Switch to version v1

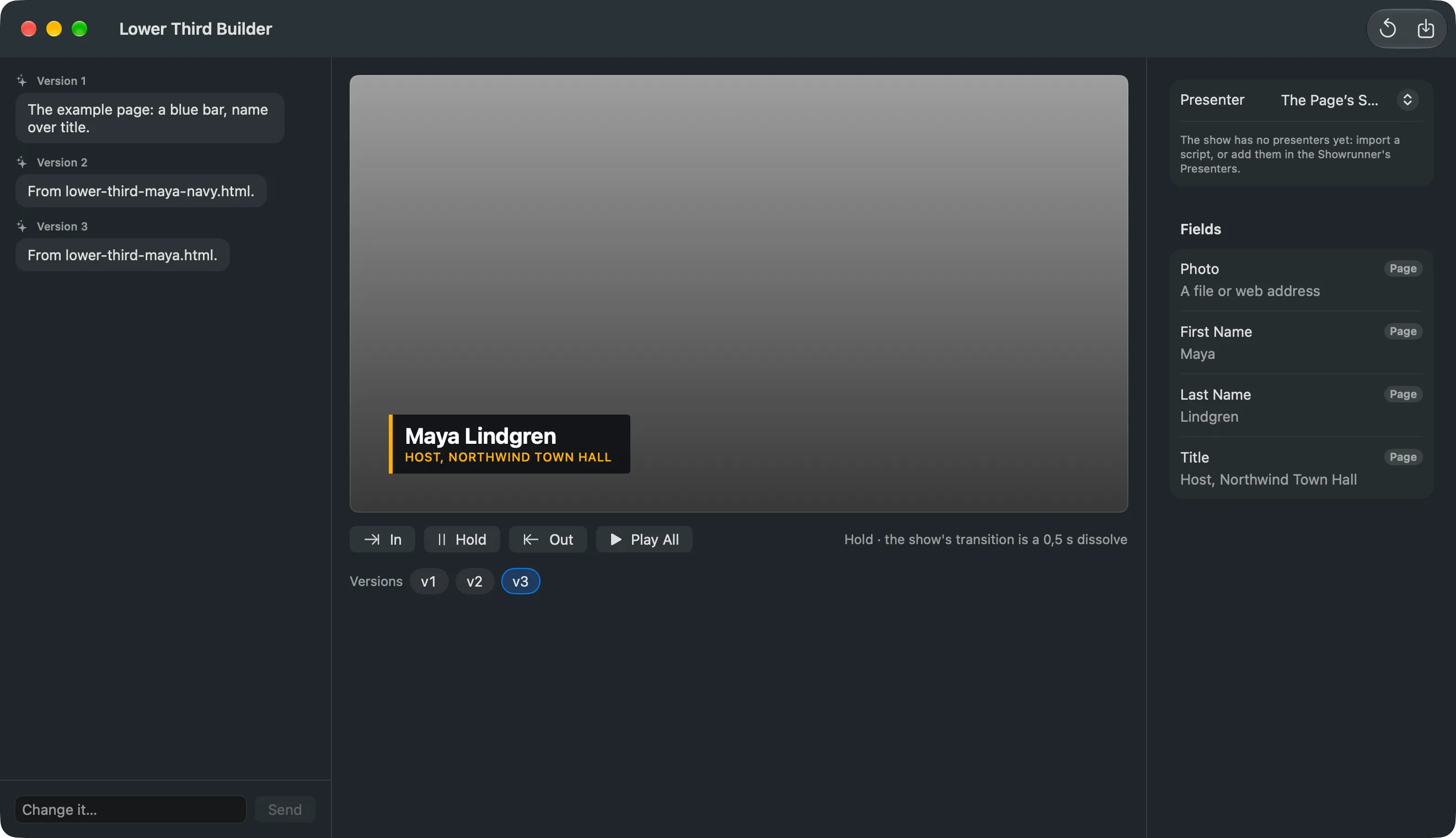[x=429, y=581]
